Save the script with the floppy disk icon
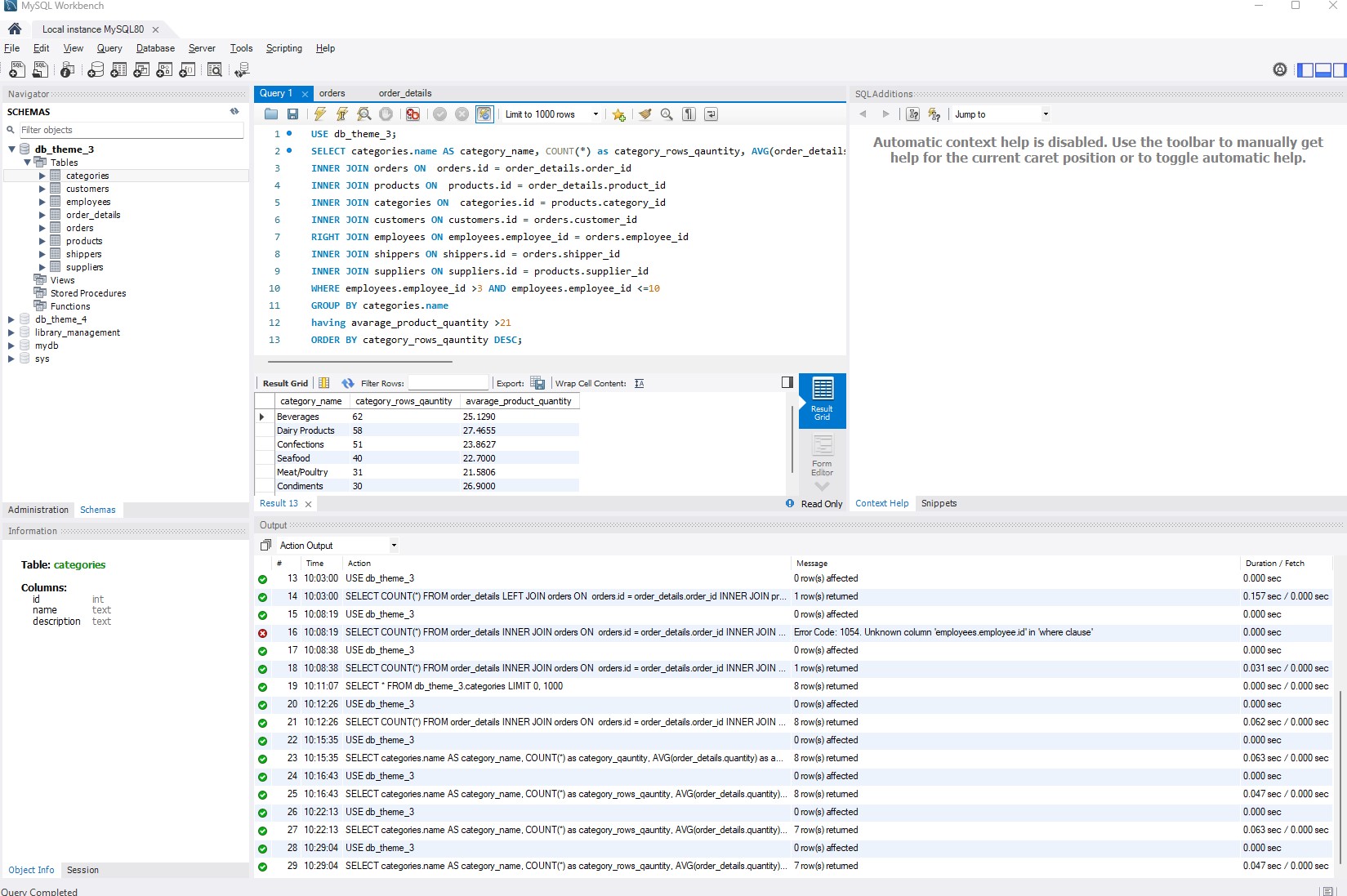This screenshot has width=1347, height=896. pos(292,114)
